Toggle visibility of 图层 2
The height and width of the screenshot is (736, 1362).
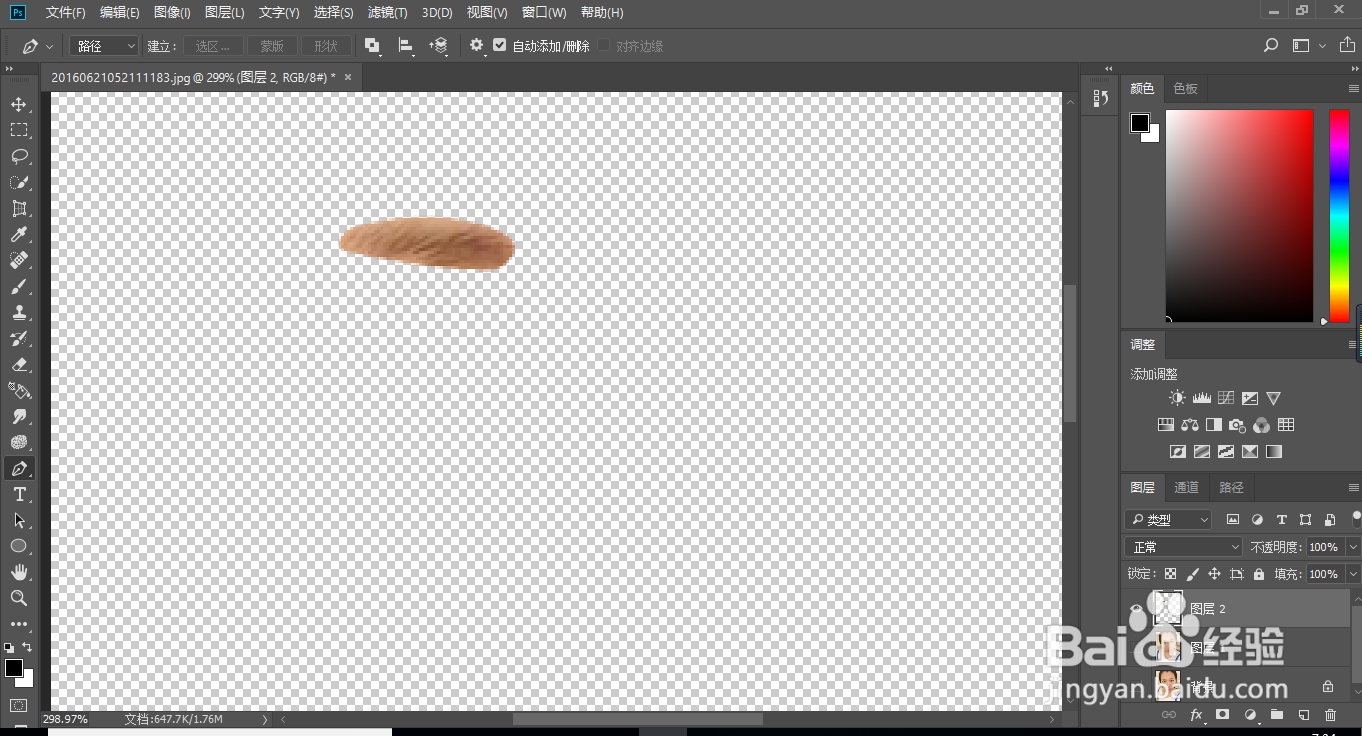(1135, 608)
